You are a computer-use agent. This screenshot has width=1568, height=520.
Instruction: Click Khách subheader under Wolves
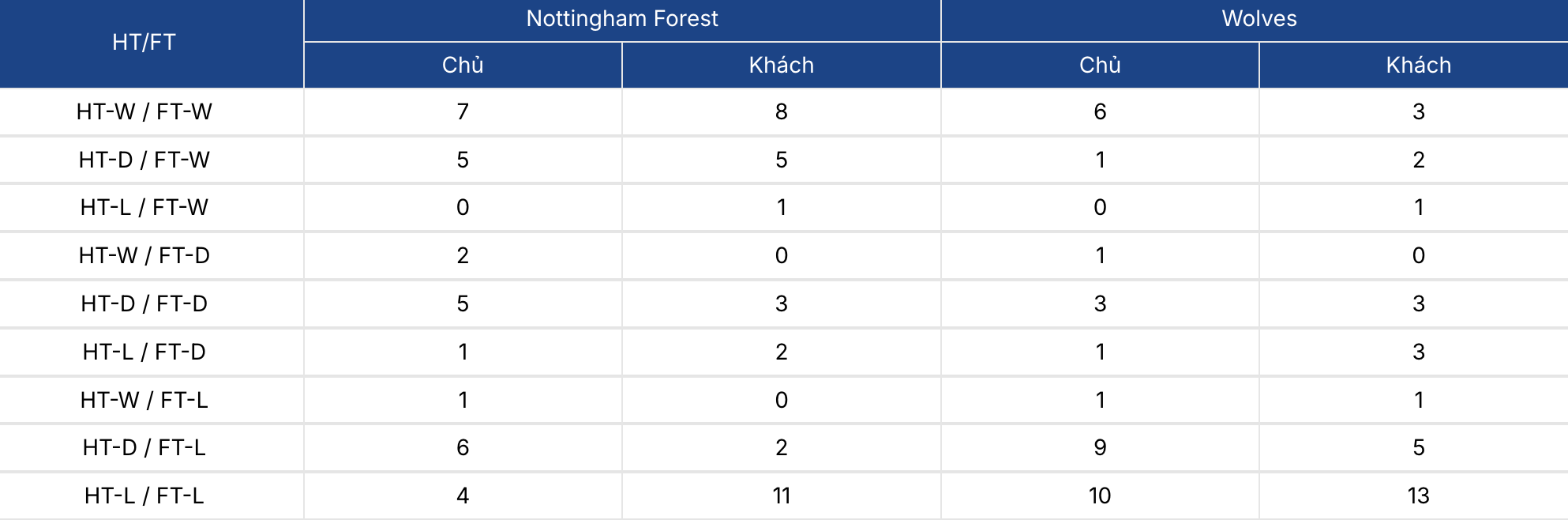1418,65
